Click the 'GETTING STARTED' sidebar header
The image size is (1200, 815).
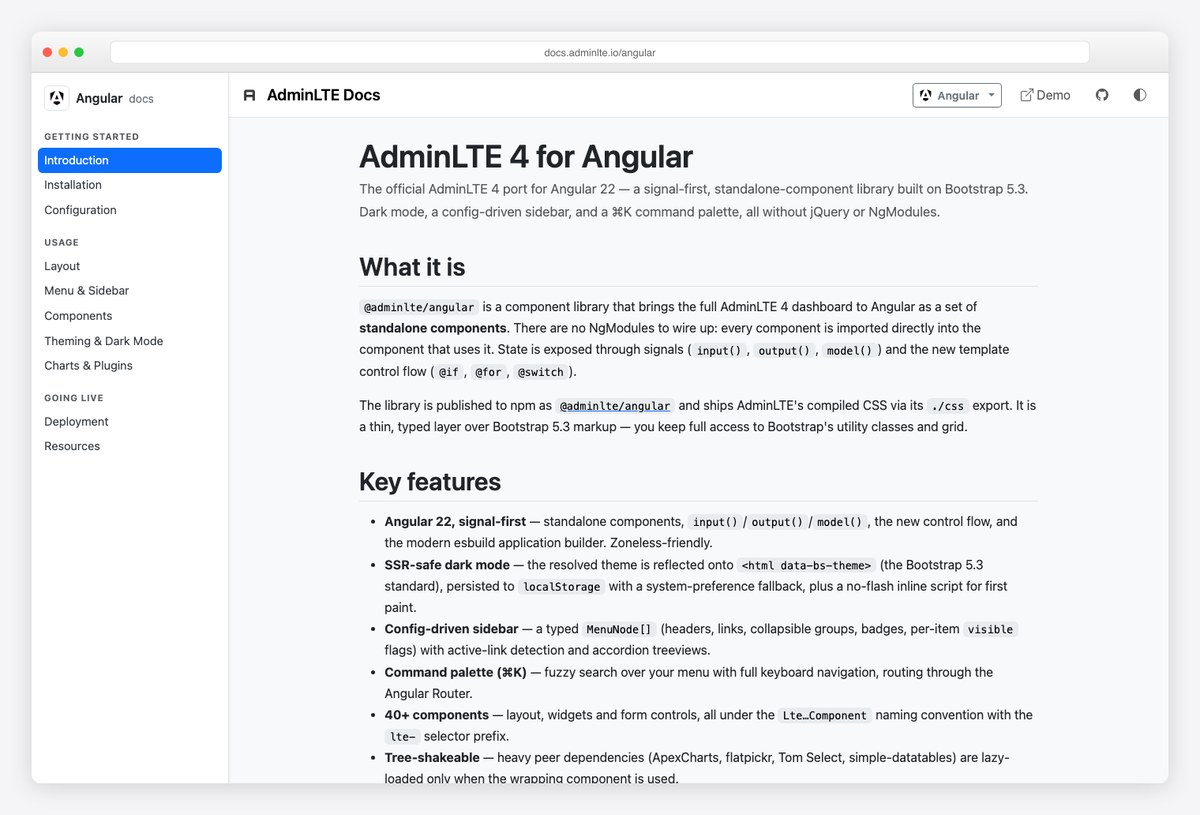pyautogui.click(x=91, y=137)
